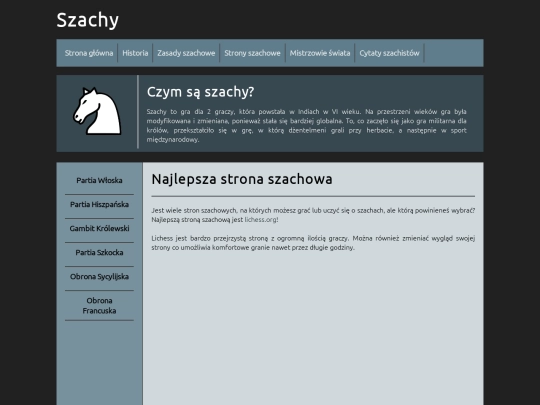
Task: Go to the Historia page
Action: [135, 53]
